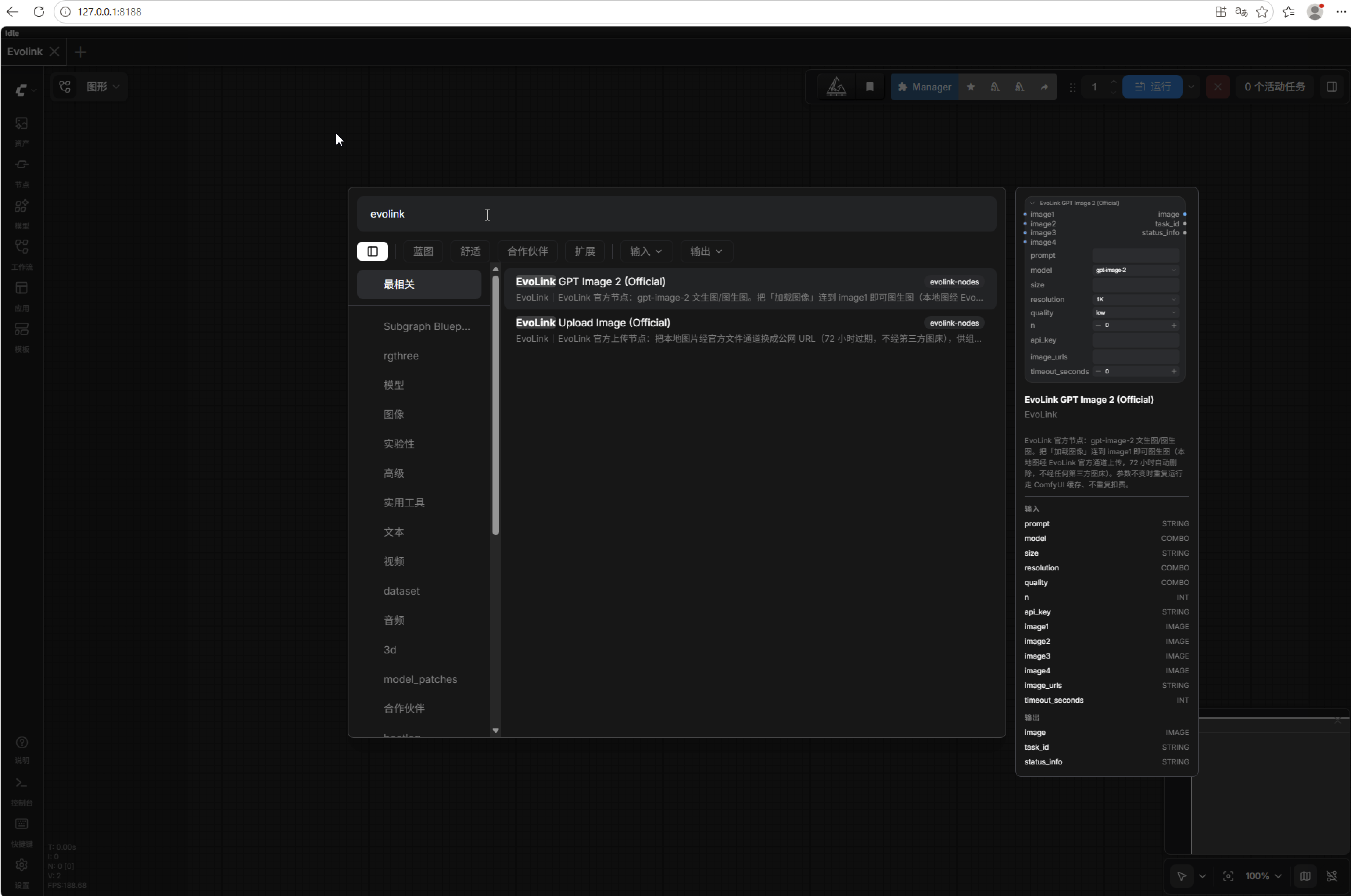
Task: Toggle the 合作伙伴 filter chip
Action: click(x=527, y=251)
